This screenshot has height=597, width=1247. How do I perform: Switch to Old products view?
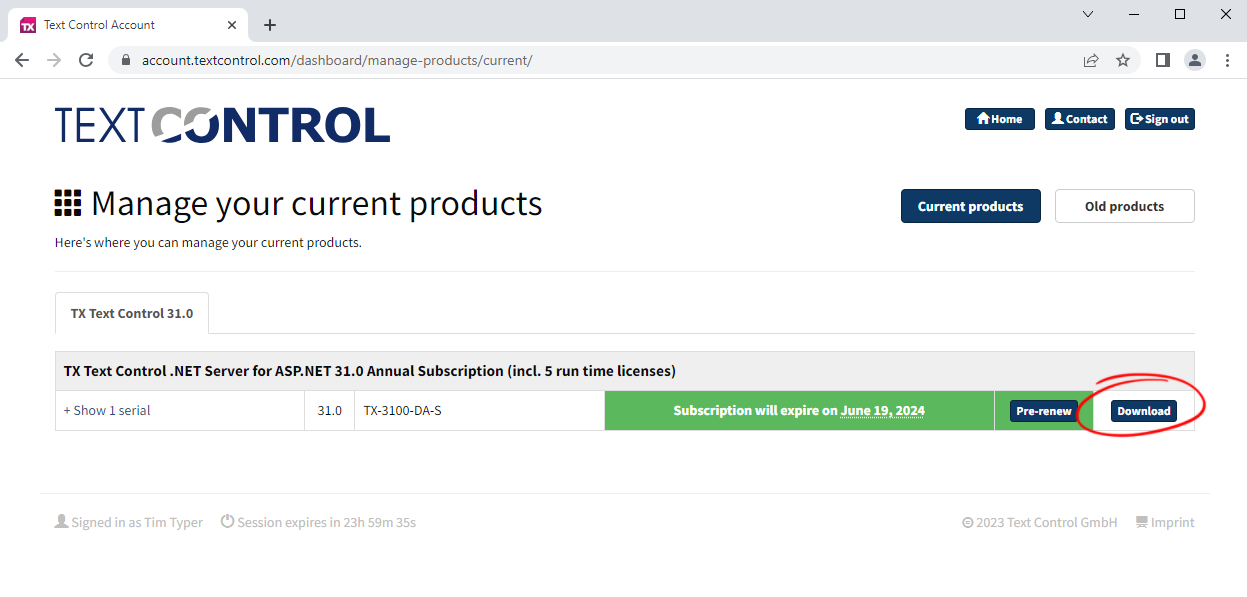[x=1124, y=206]
